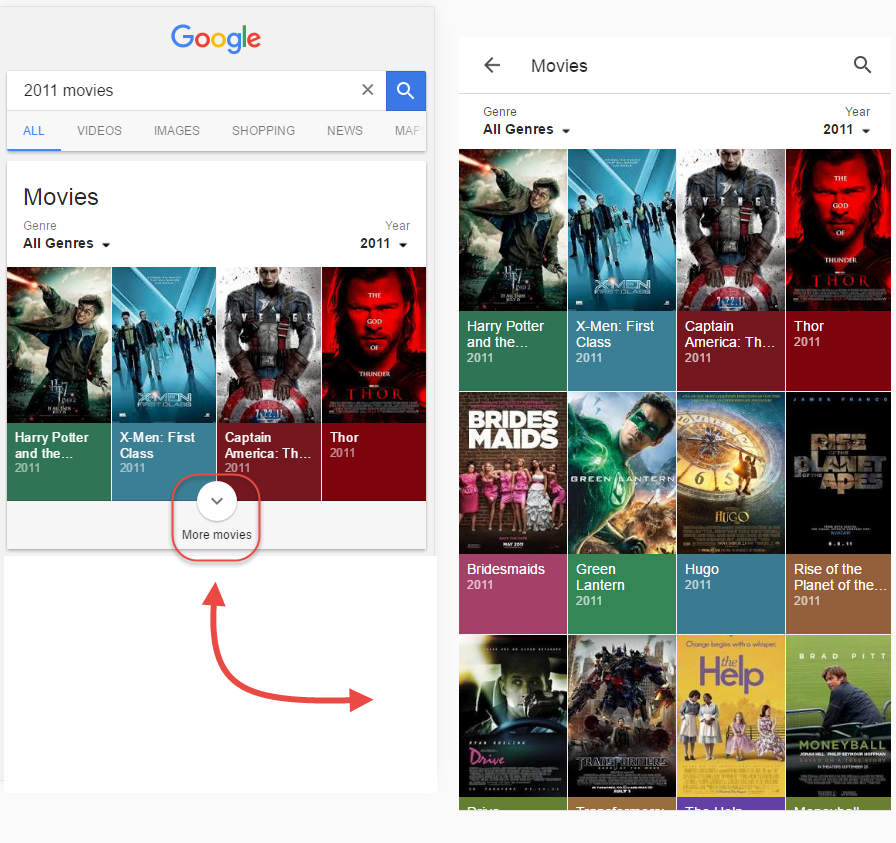Open All Genres dropdown in right panel
The image size is (896, 843).
pos(526,130)
